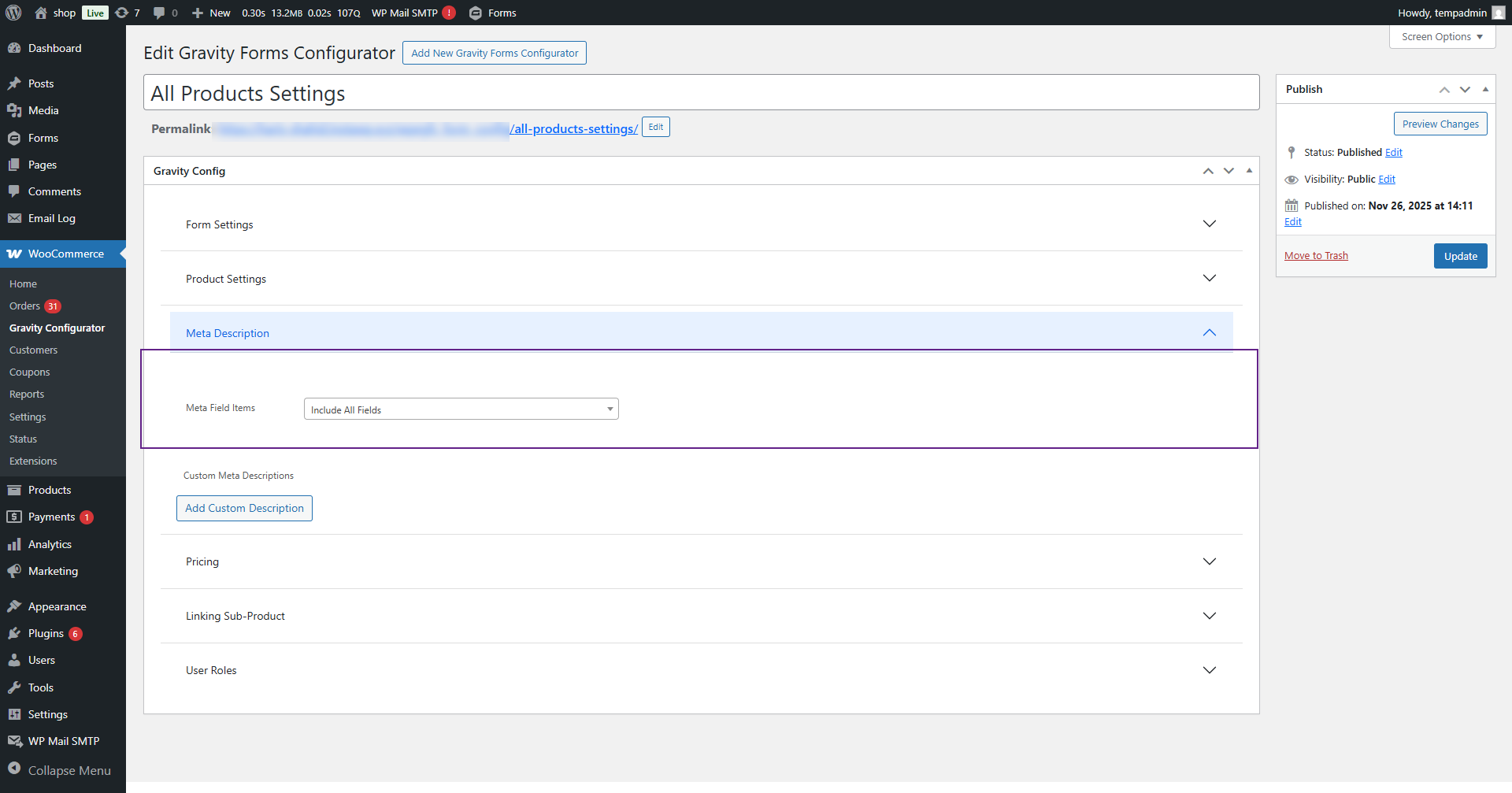Click the Settings sliders icon in main sidebar
The width and height of the screenshot is (1512, 793).
14,714
